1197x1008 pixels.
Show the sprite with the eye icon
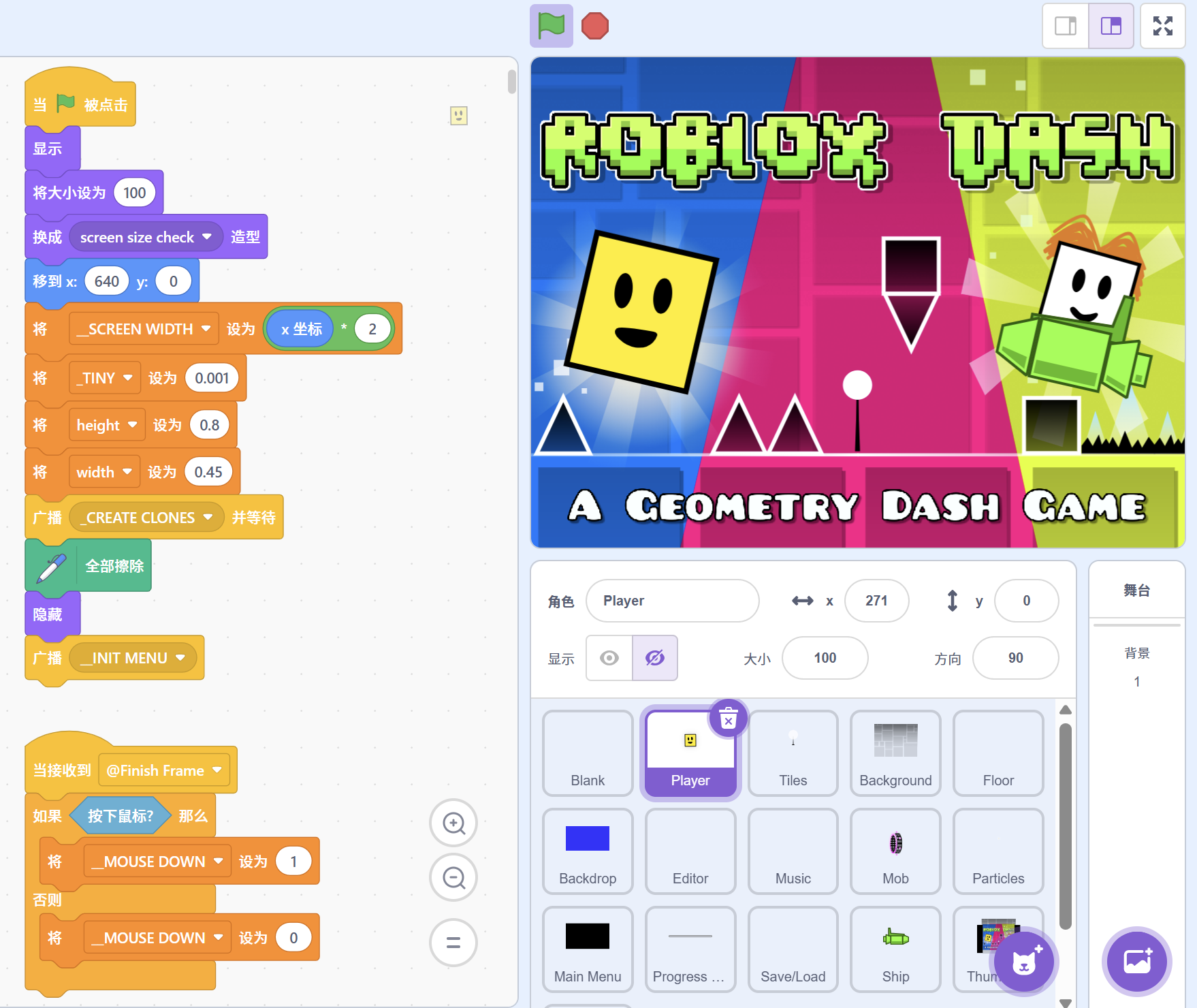[609, 658]
